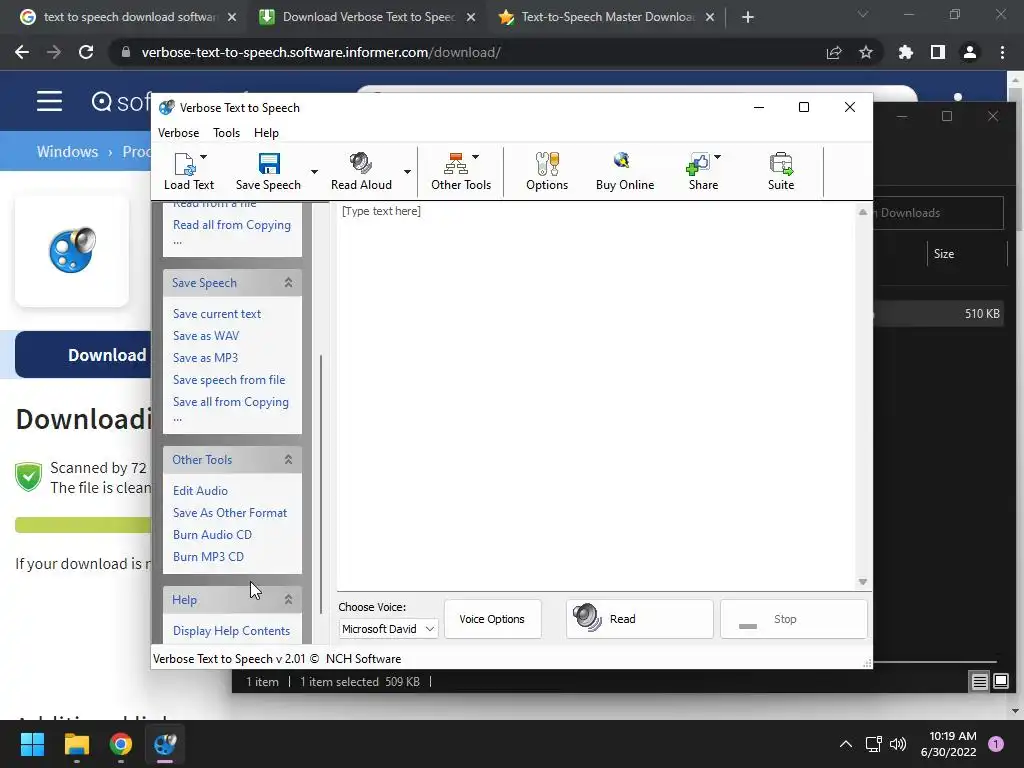Toggle the browser side panel icon
Screen dimensions: 1024x768
click(x=938, y=52)
